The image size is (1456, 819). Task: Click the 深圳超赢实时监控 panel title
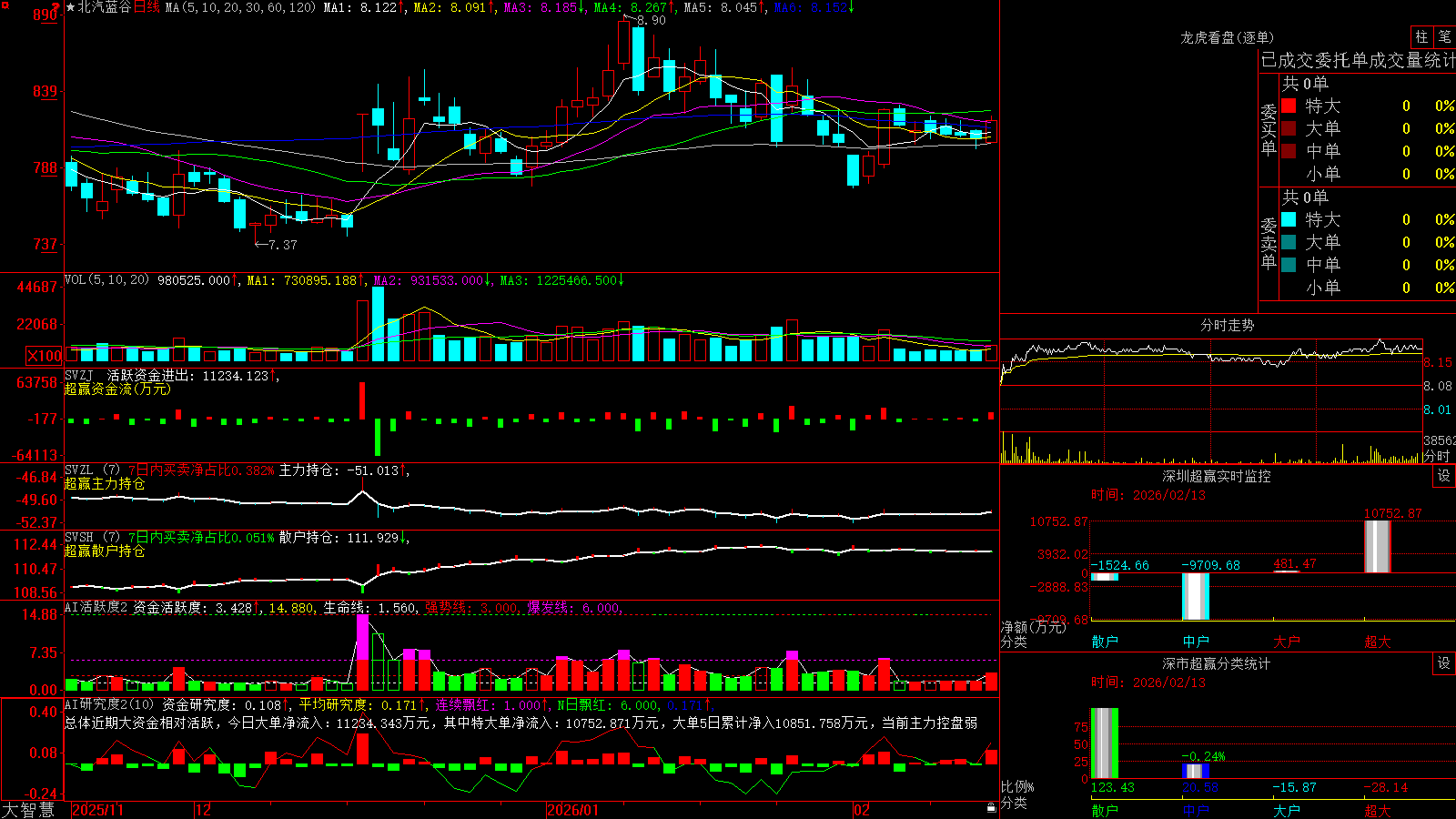1216,476
